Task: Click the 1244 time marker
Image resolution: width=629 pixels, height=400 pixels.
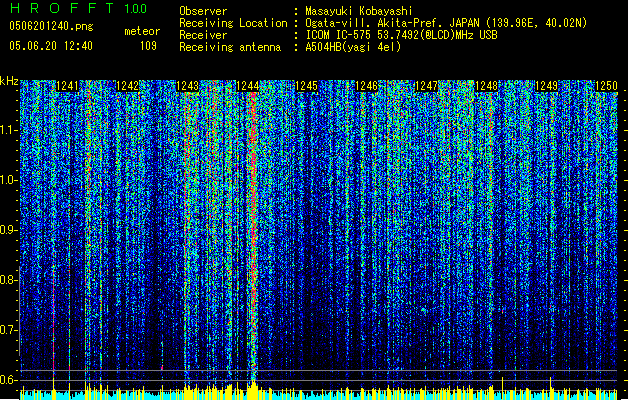Action: [248, 86]
